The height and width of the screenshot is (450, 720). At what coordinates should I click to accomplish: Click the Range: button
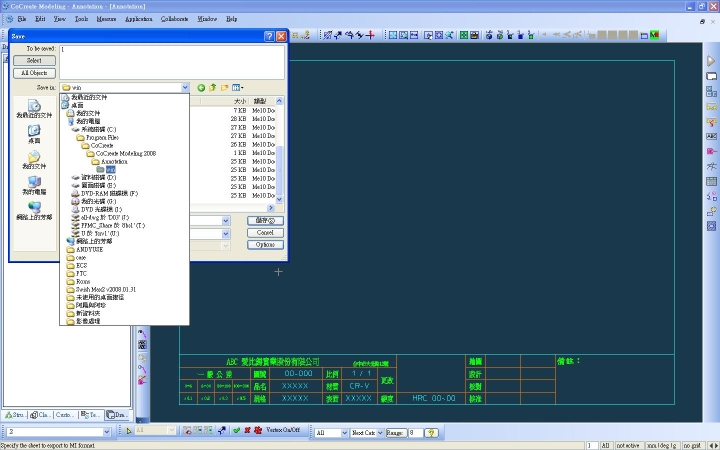click(x=395, y=433)
